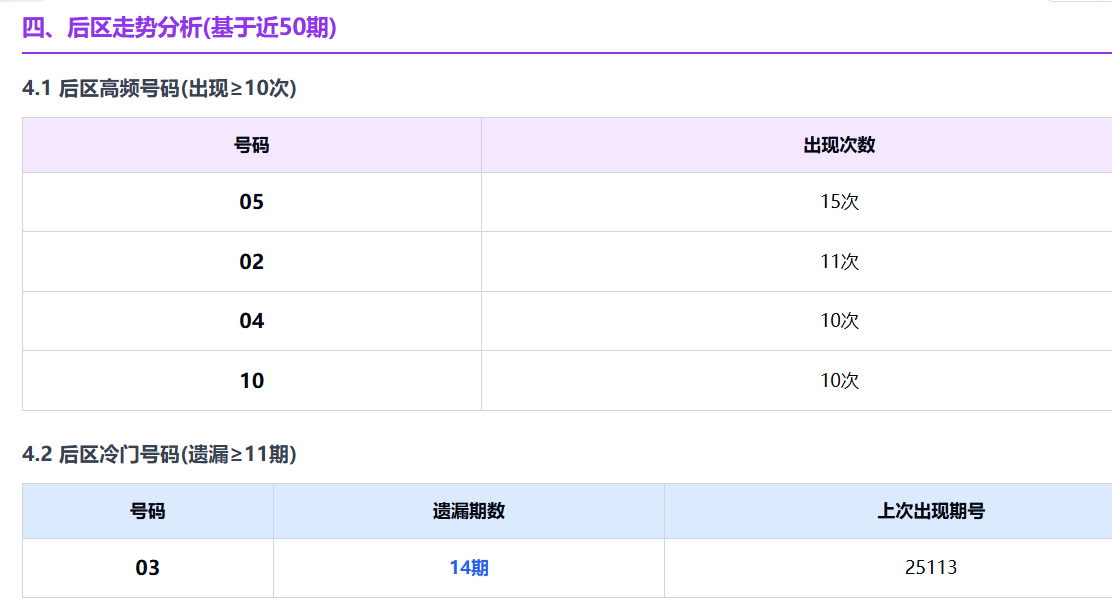Click the section heading 四、后区走势分析

[179, 28]
